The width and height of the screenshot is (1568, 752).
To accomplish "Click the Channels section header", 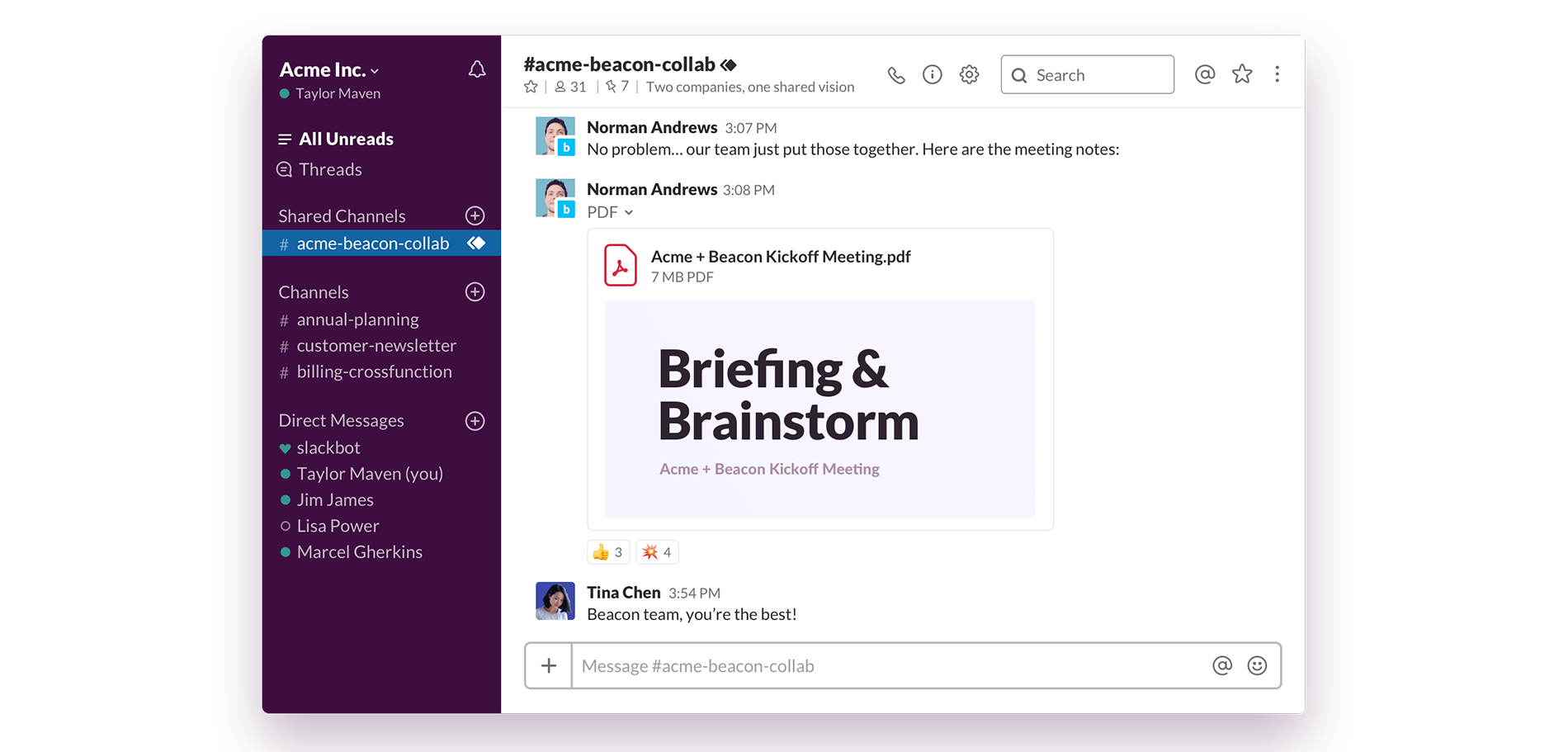I will 314,292.
